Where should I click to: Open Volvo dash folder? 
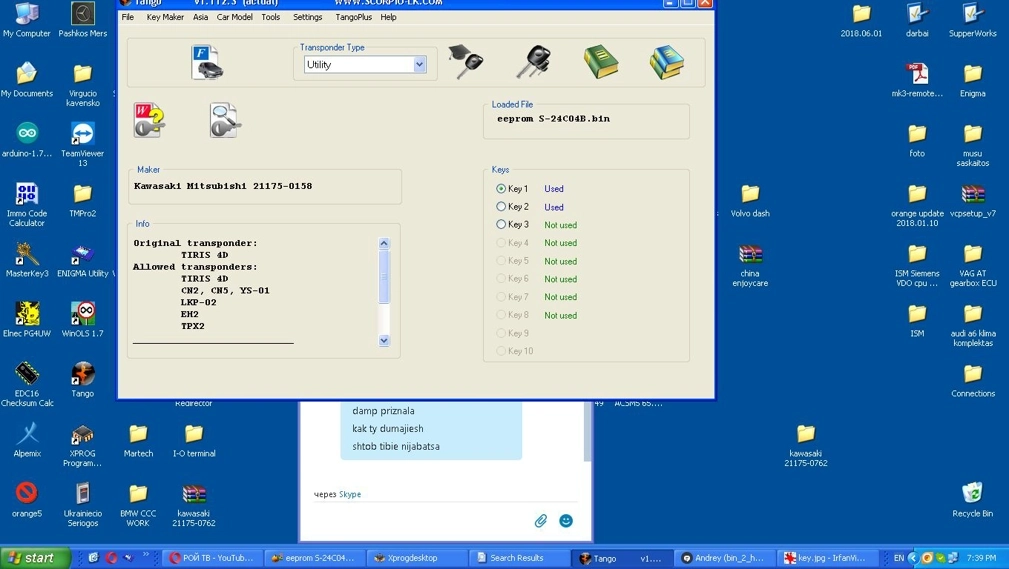pyautogui.click(x=750, y=200)
